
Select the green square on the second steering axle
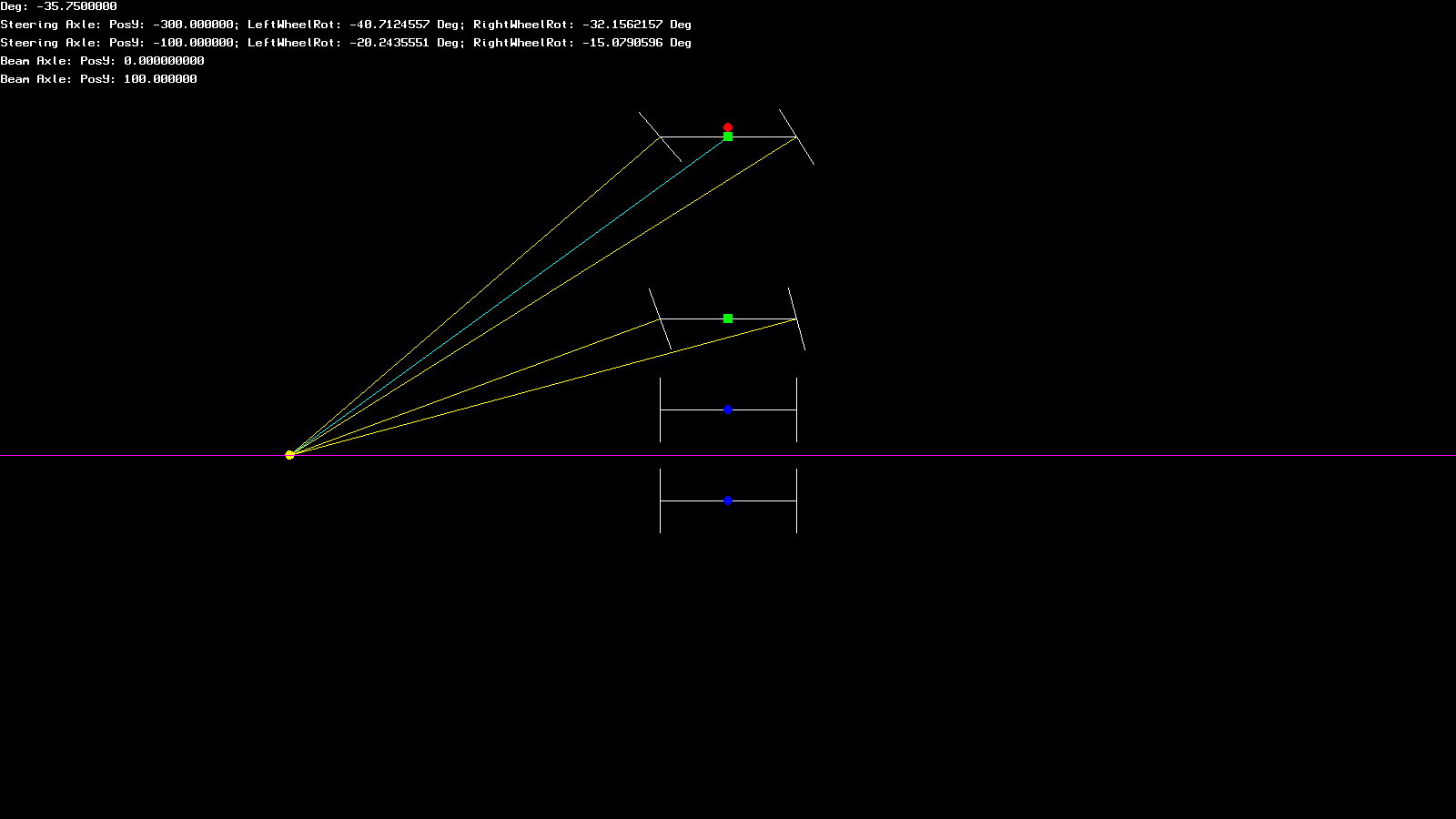pos(728,318)
